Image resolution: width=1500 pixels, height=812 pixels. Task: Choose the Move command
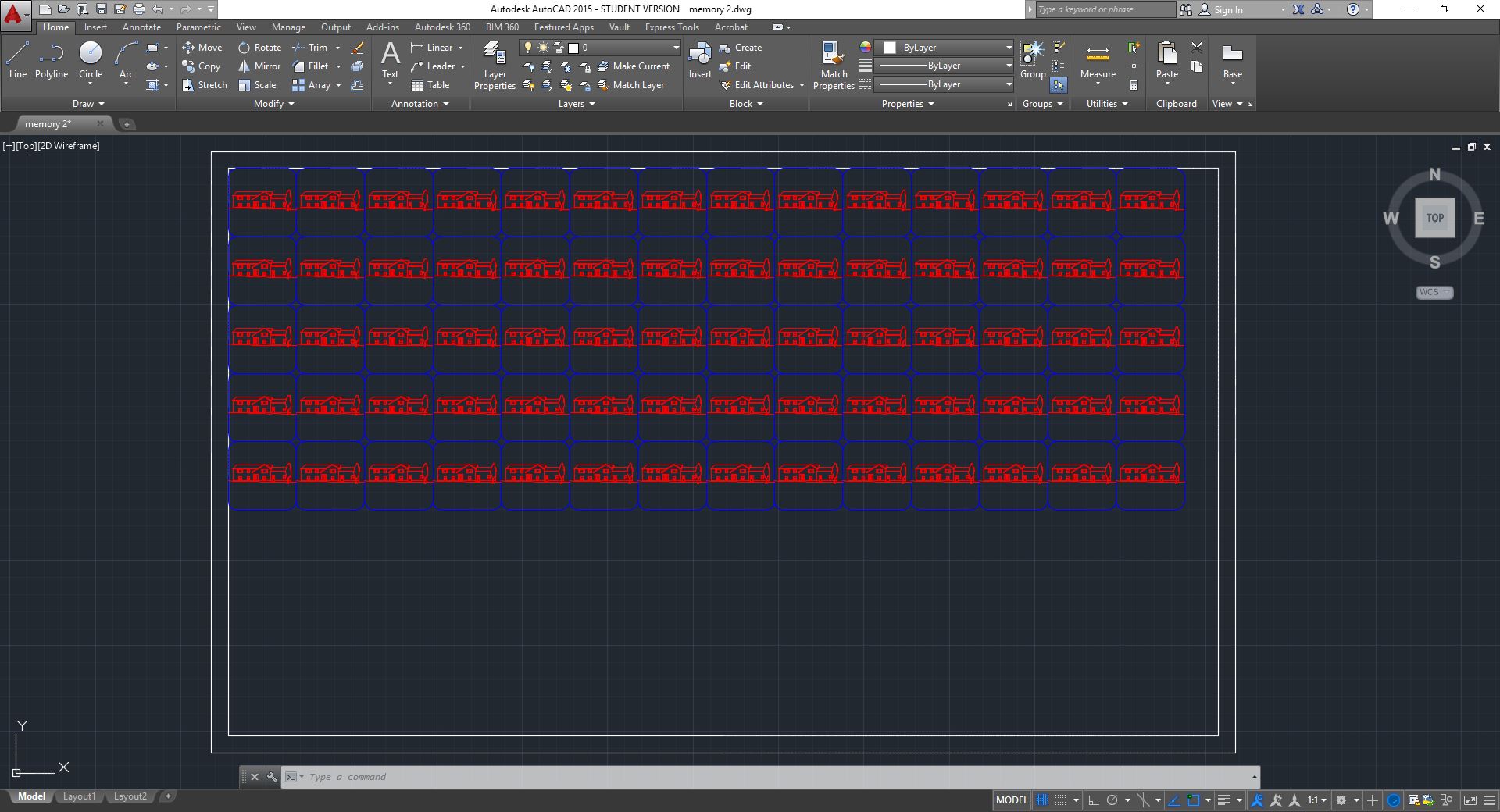click(202, 48)
